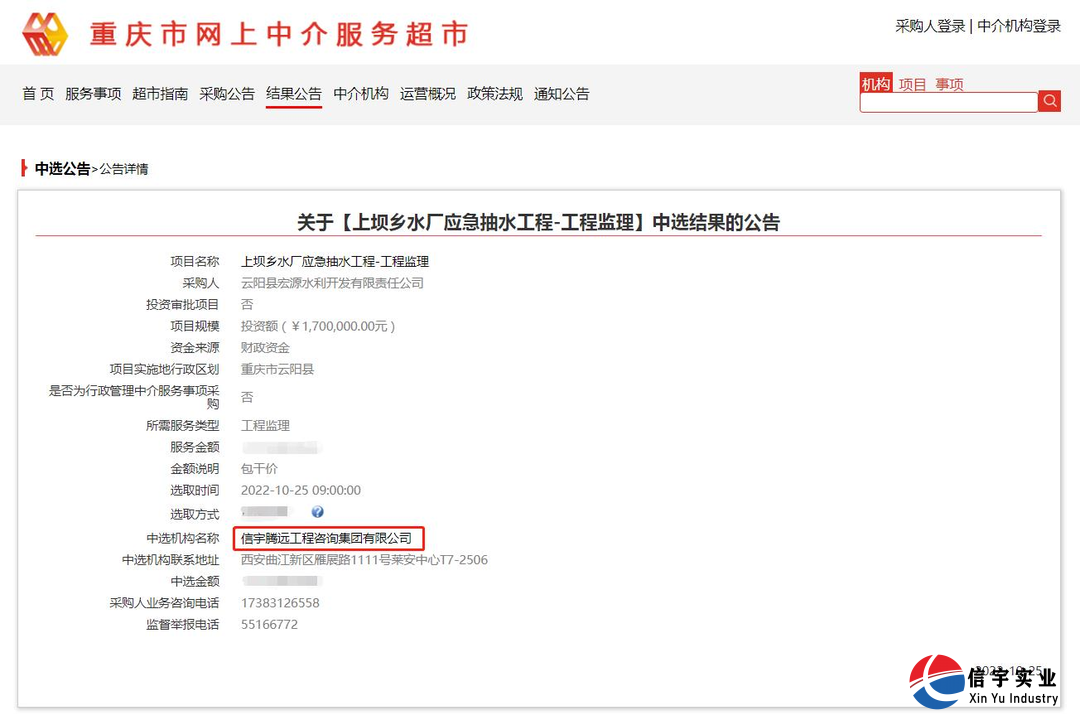
Task: Select the 机构 search type
Action: tap(875, 83)
